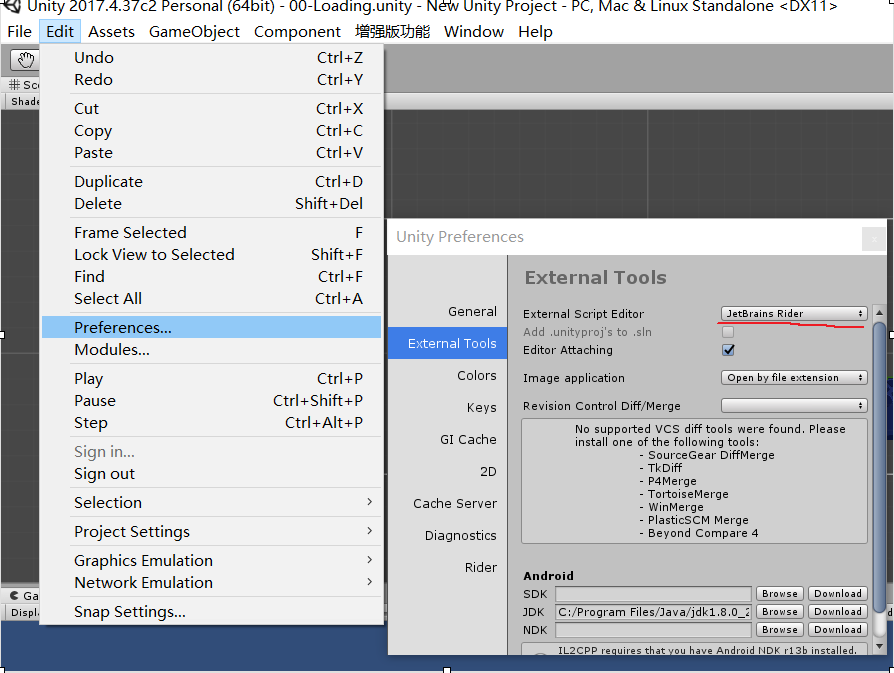The width and height of the screenshot is (894, 673).
Task: Choose Undo from Edit menu
Action: click(x=211, y=58)
